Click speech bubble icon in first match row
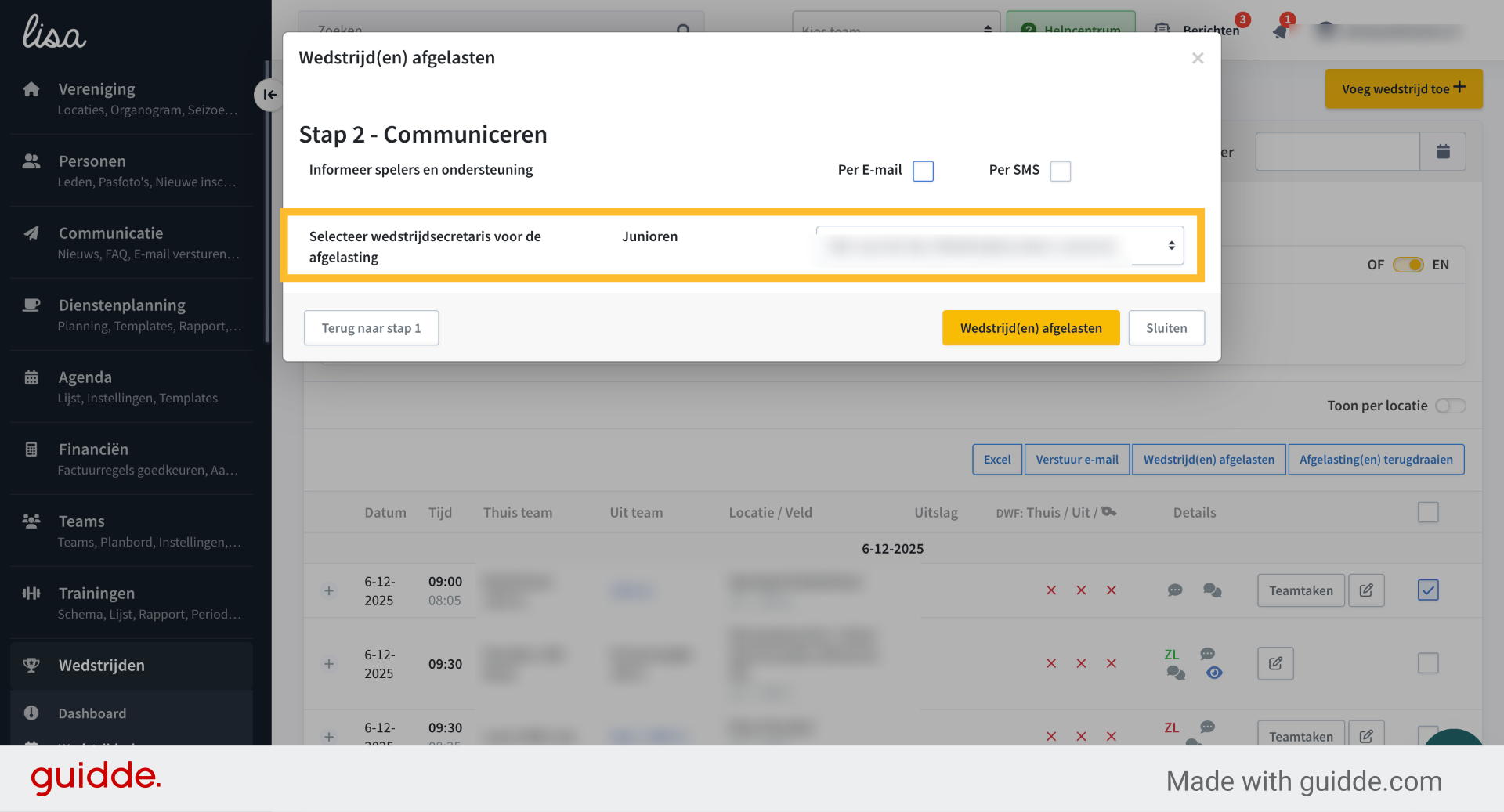Screen dimensions: 1504x812 1175,590
